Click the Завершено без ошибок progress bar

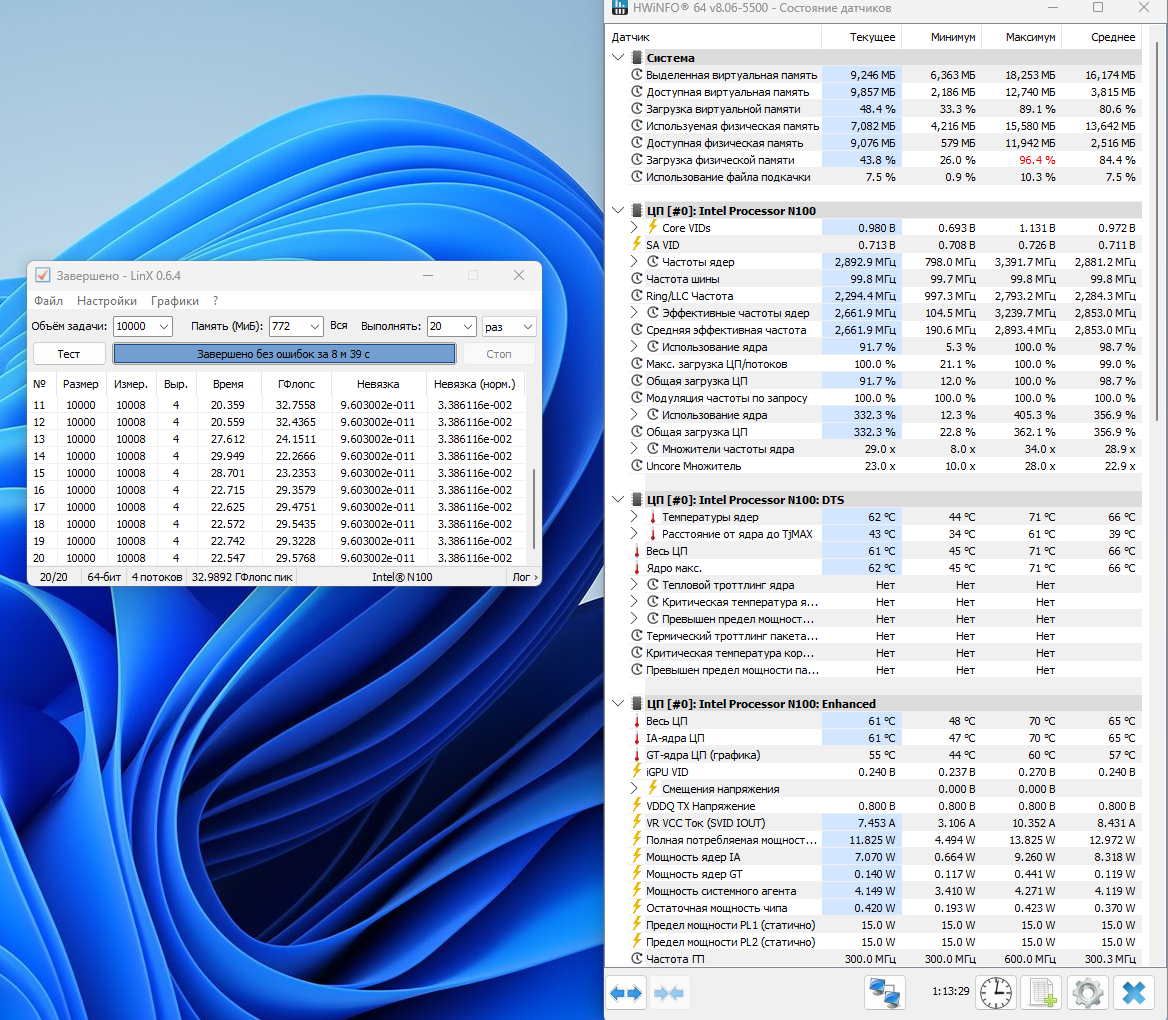click(284, 354)
